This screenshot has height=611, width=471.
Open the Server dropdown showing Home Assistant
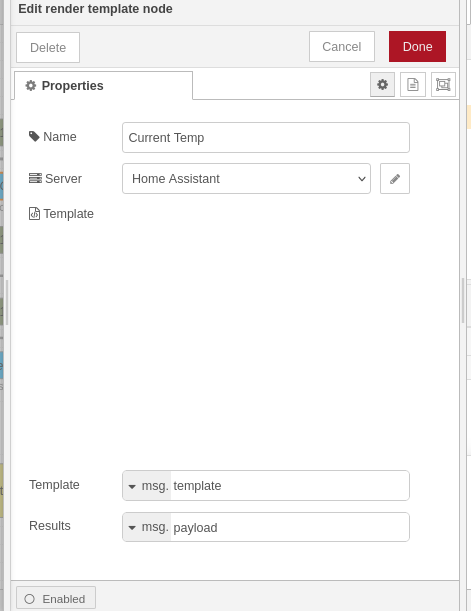246,178
